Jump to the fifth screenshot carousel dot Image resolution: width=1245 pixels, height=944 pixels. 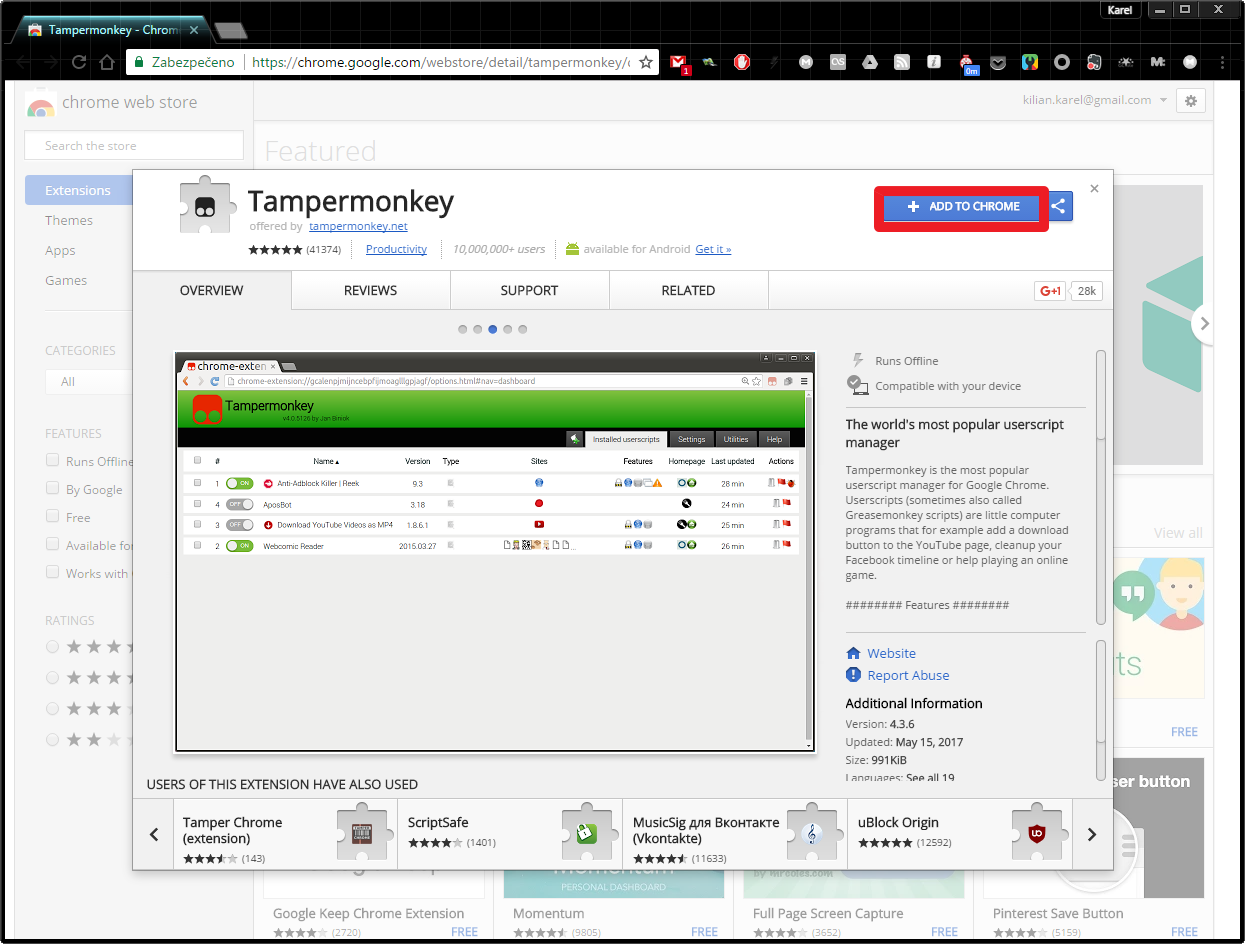tap(522, 329)
